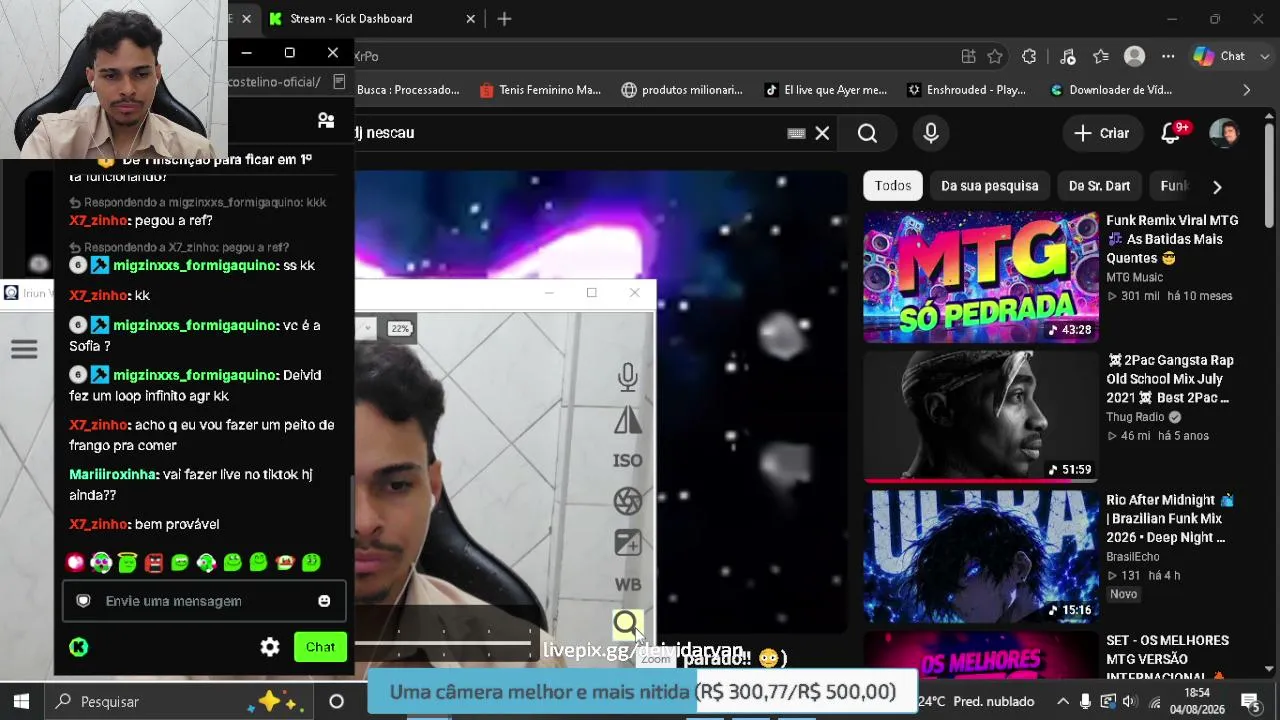The height and width of the screenshot is (720, 1280).
Task: Open the YouTube account avatar menu
Action: pyautogui.click(x=1224, y=133)
